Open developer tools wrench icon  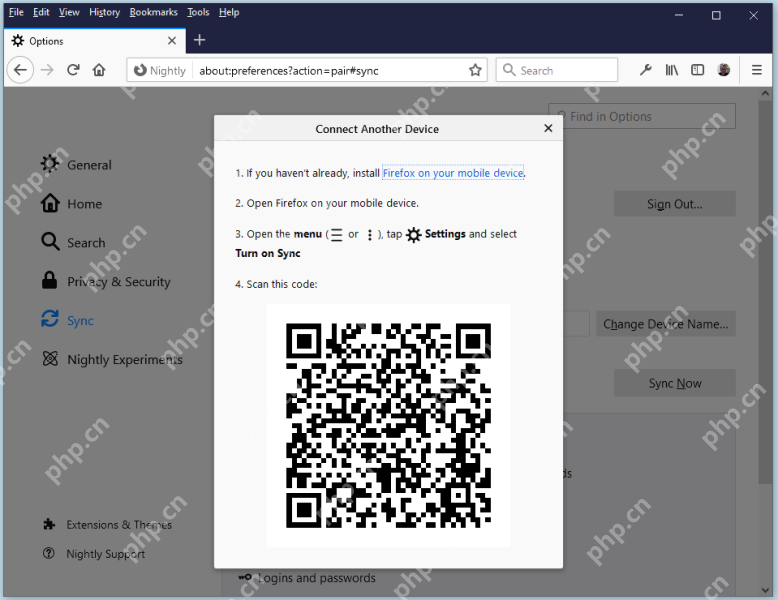click(646, 70)
